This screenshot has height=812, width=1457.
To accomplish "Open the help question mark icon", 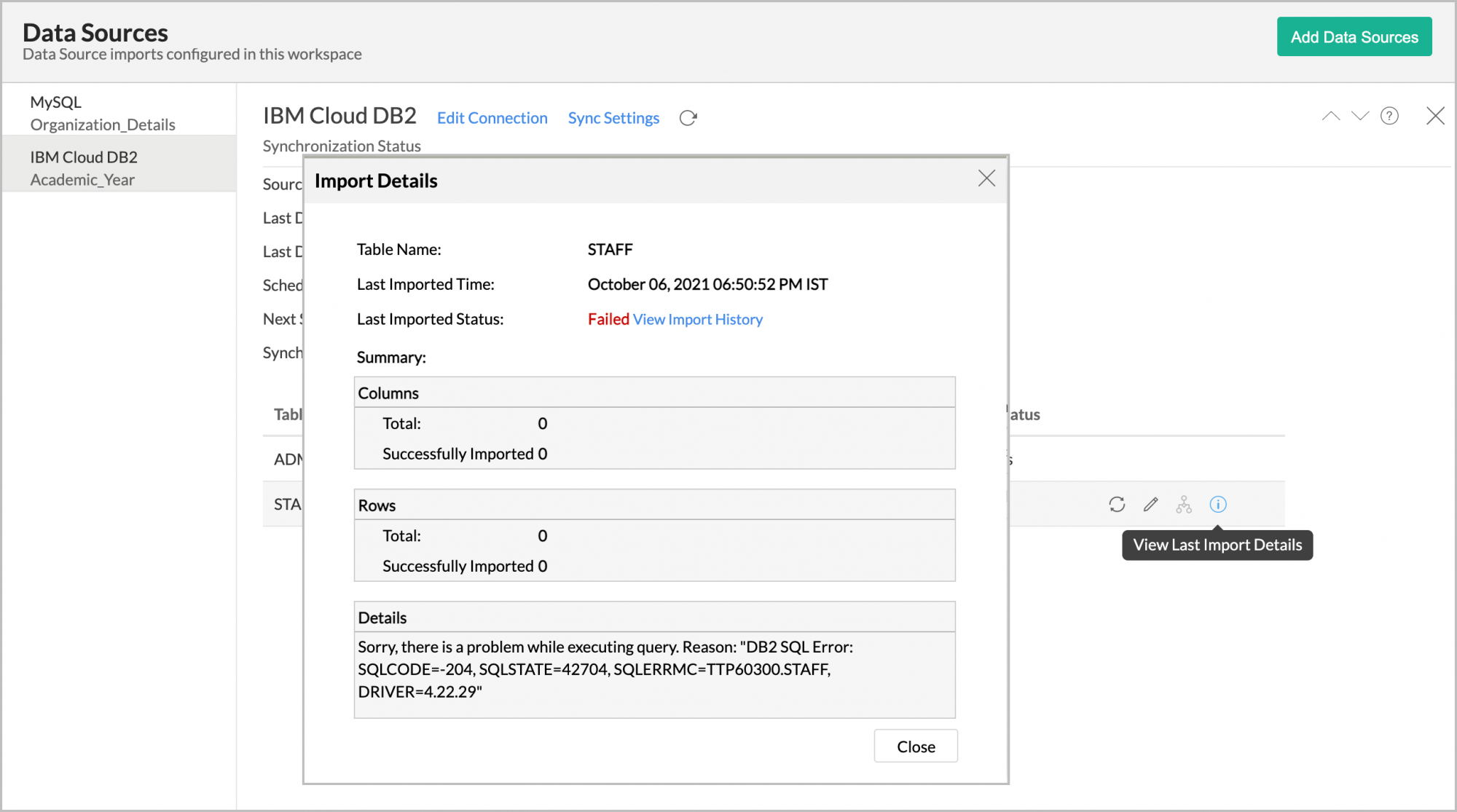I will (1389, 117).
